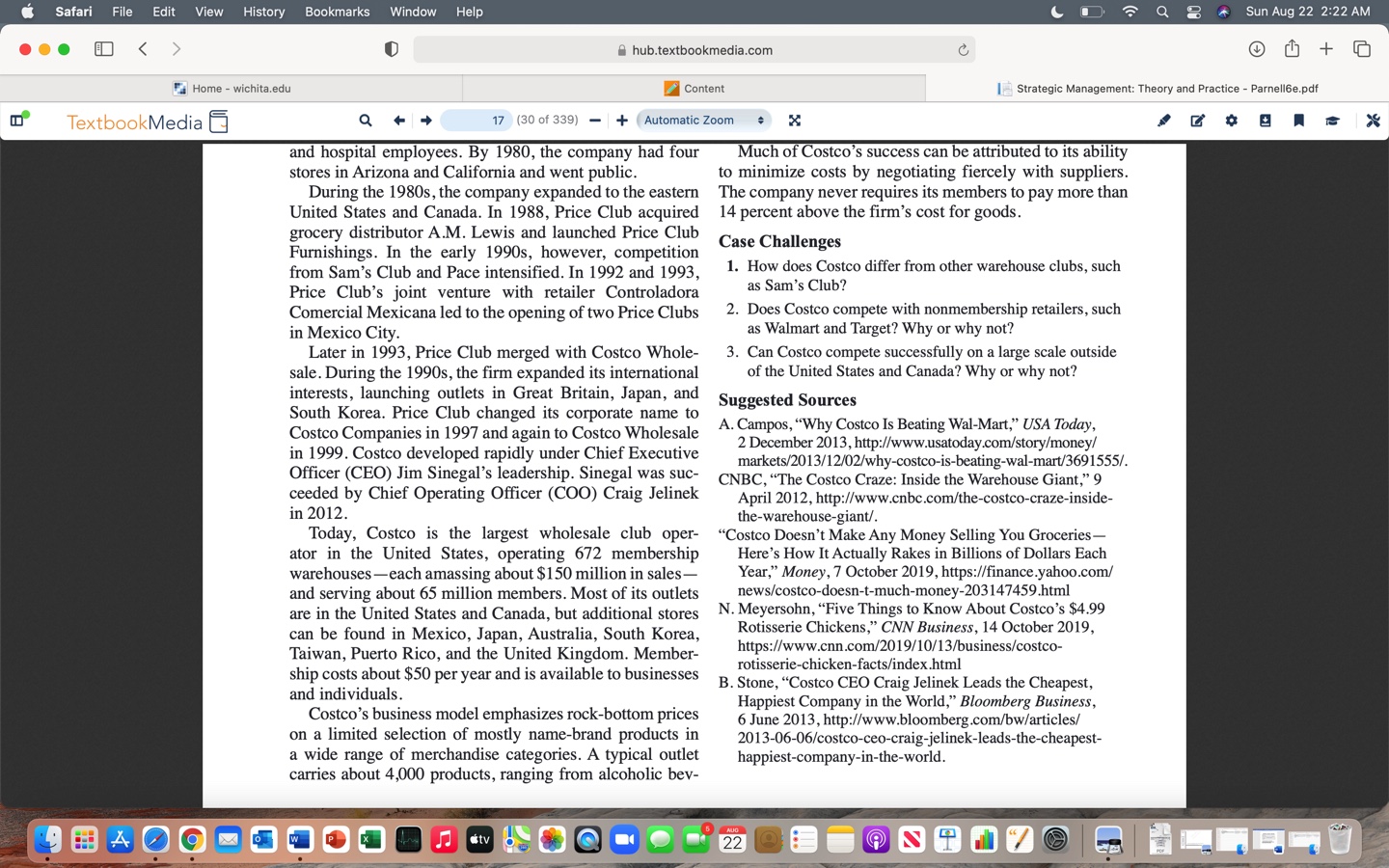The height and width of the screenshot is (868, 1389).
Task: Open the macOS Control Center
Action: click(1194, 12)
